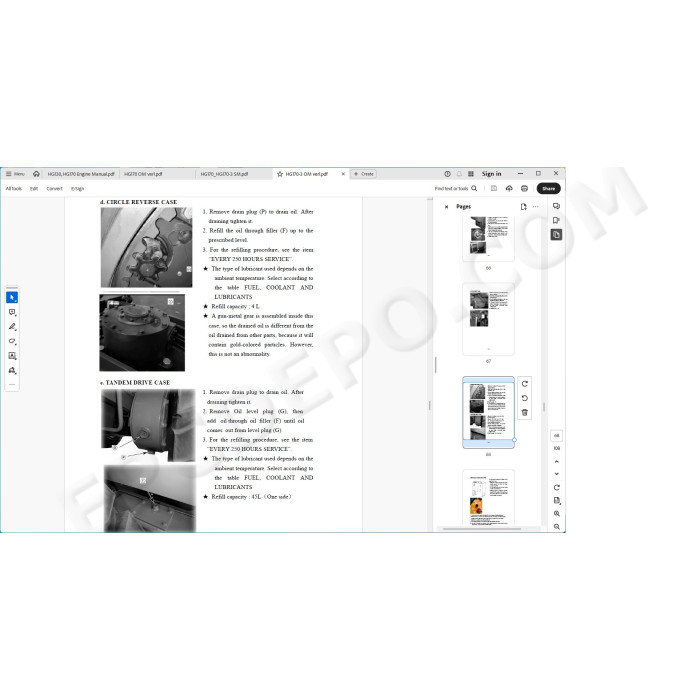Screen dimensions: 700x700
Task: Click the Pages panel horizontal scrollbar
Action: coord(482,529)
